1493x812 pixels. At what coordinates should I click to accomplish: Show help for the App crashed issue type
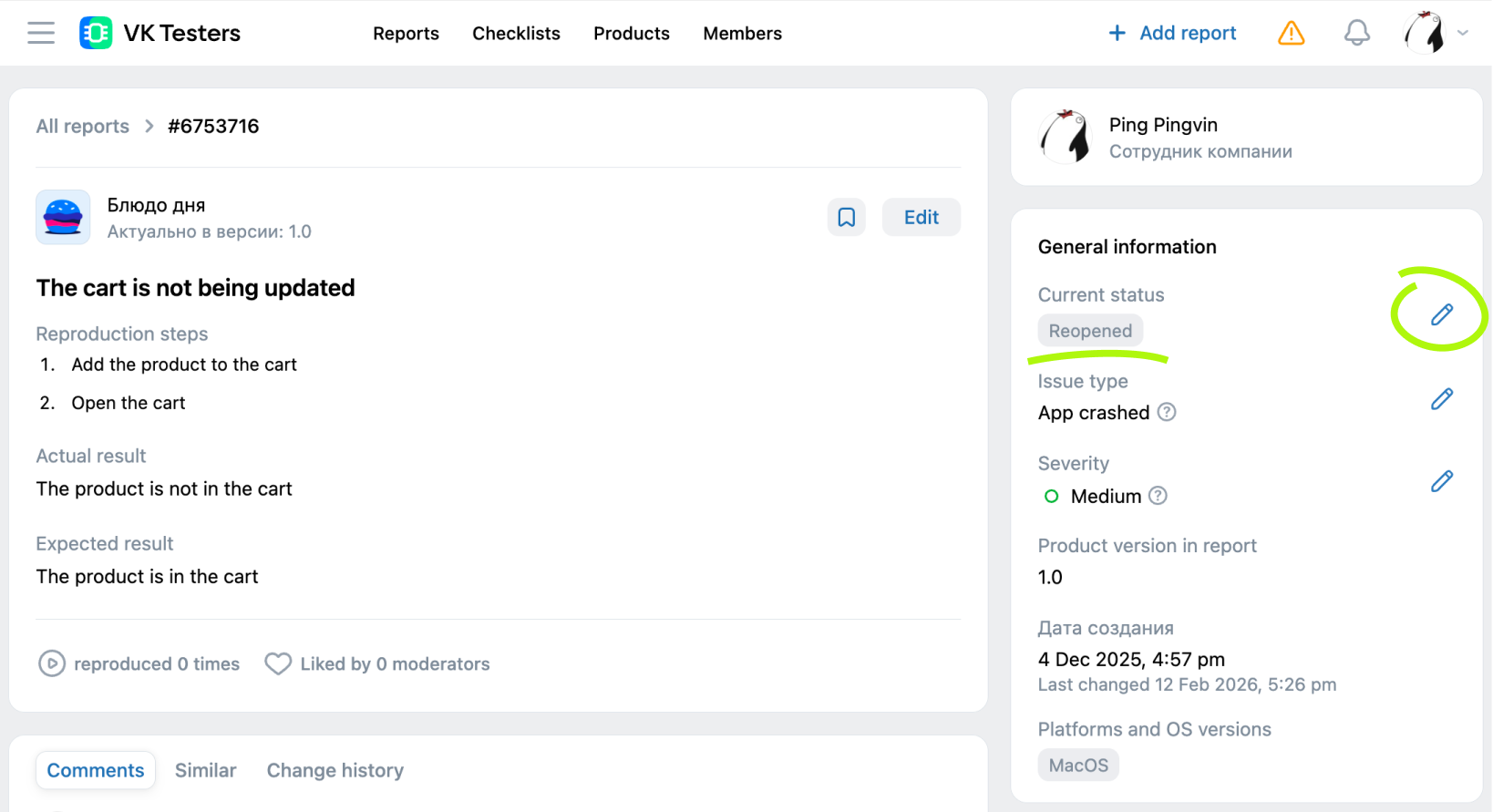coord(1167,412)
